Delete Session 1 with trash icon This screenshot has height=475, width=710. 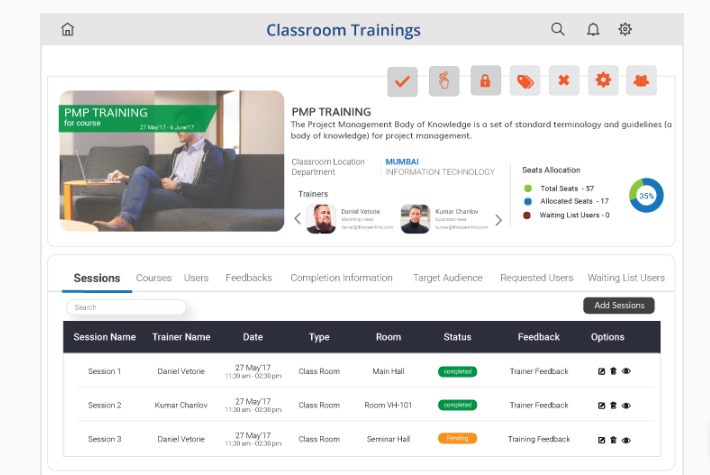point(613,371)
